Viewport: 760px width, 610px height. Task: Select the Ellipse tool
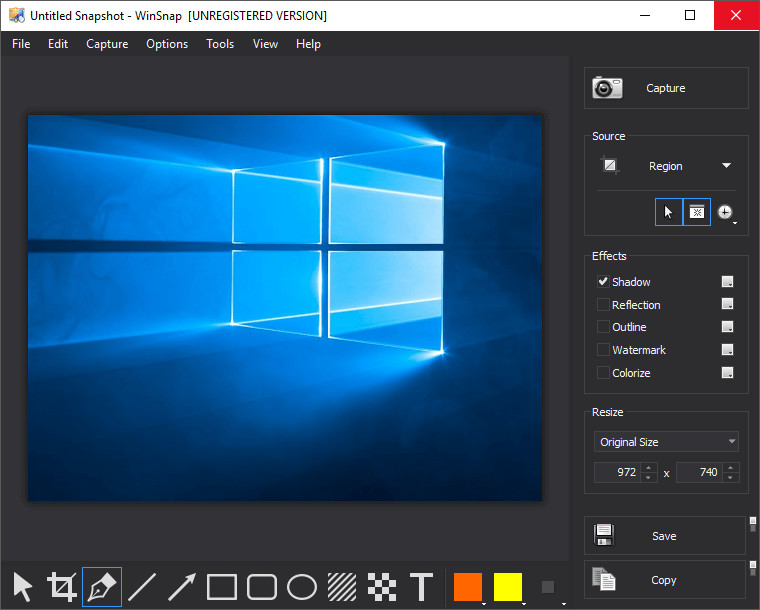tap(302, 587)
